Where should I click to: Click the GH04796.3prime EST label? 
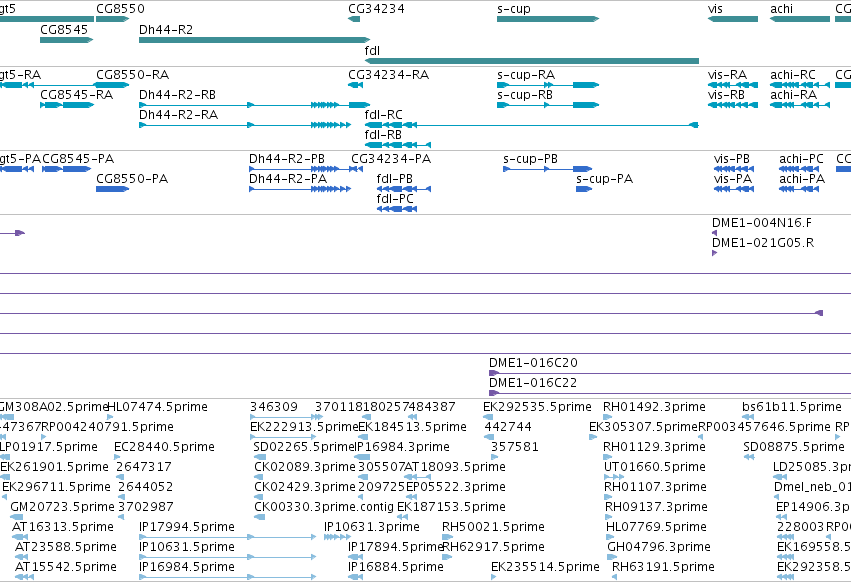pos(659,547)
